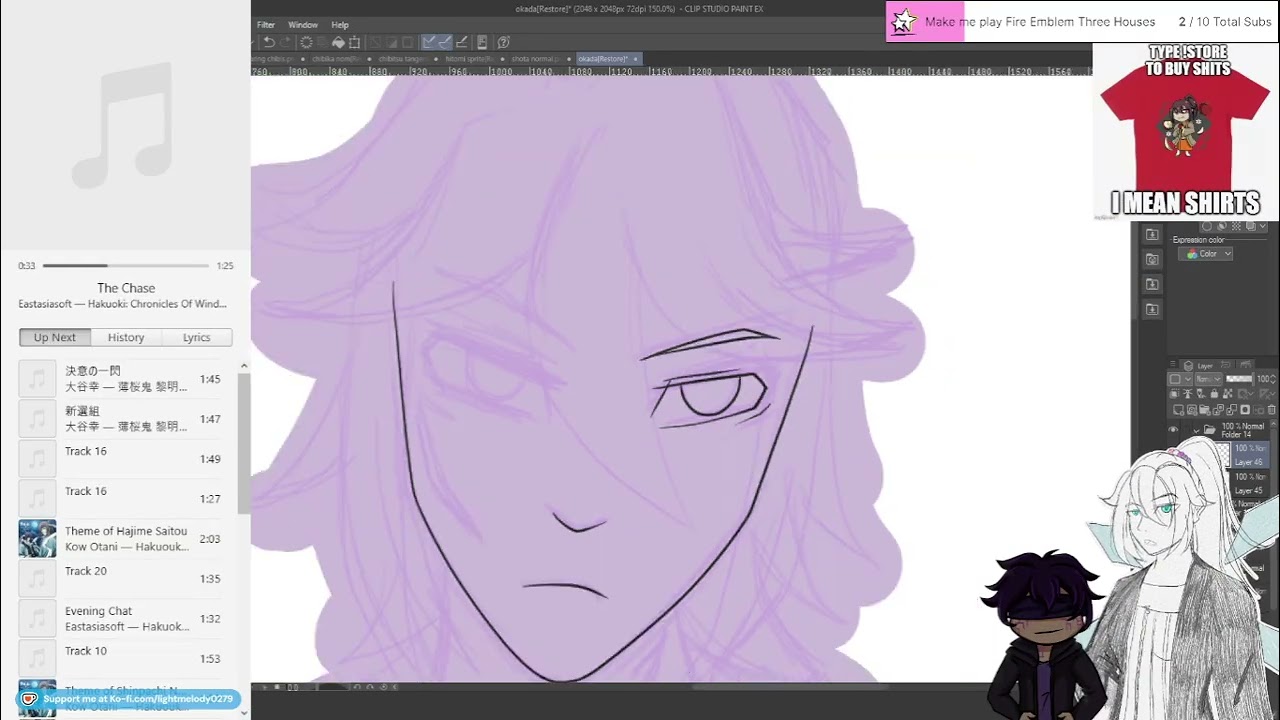
Task: Click the New raster layer icon
Action: click(1178, 410)
